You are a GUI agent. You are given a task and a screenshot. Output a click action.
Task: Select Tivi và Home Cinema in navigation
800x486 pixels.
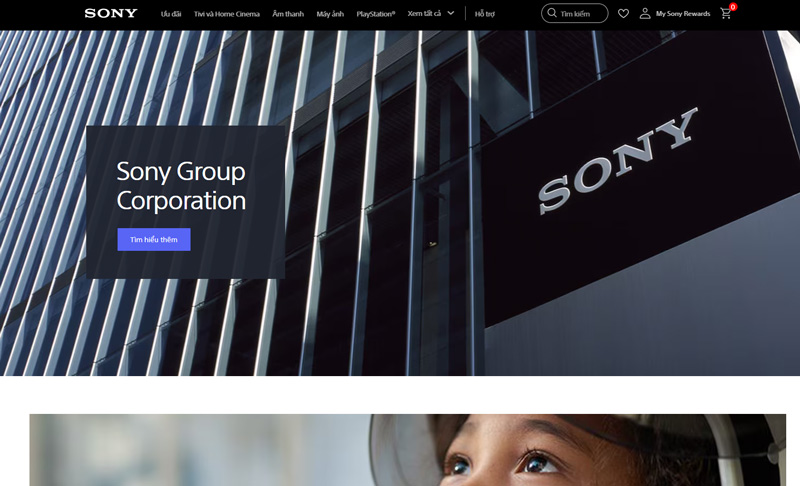click(226, 14)
